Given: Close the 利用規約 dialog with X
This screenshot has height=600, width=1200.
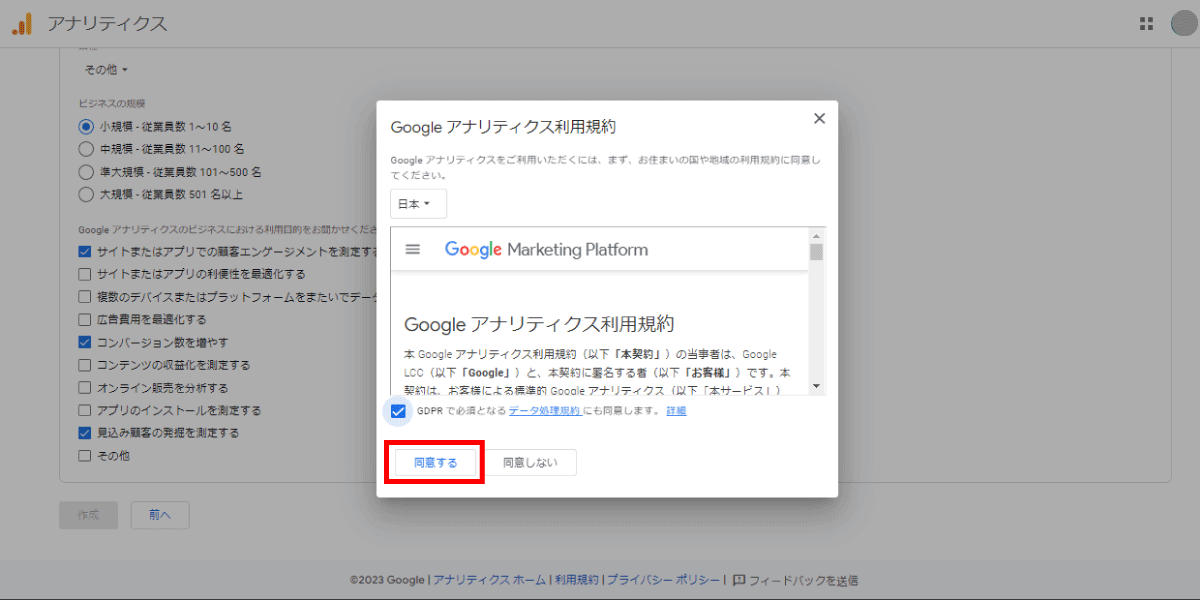Looking at the screenshot, I should coord(819,118).
